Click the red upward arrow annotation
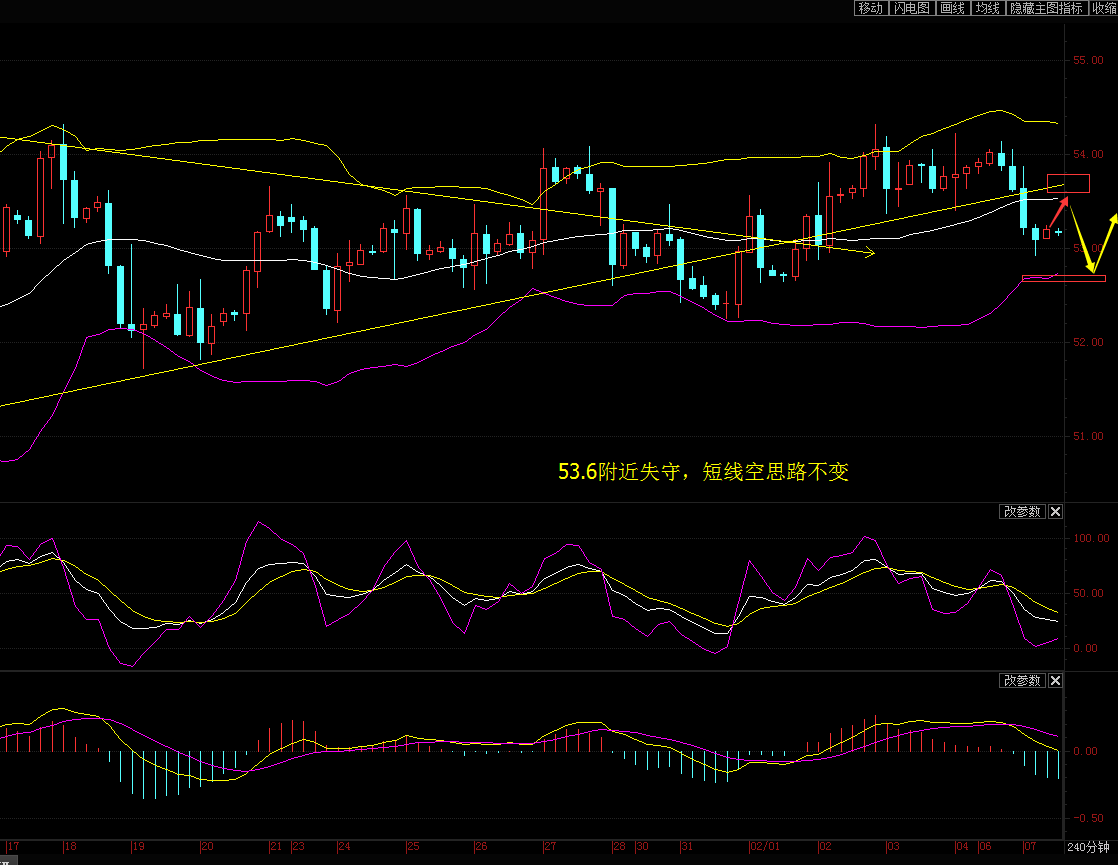 coord(1060,211)
